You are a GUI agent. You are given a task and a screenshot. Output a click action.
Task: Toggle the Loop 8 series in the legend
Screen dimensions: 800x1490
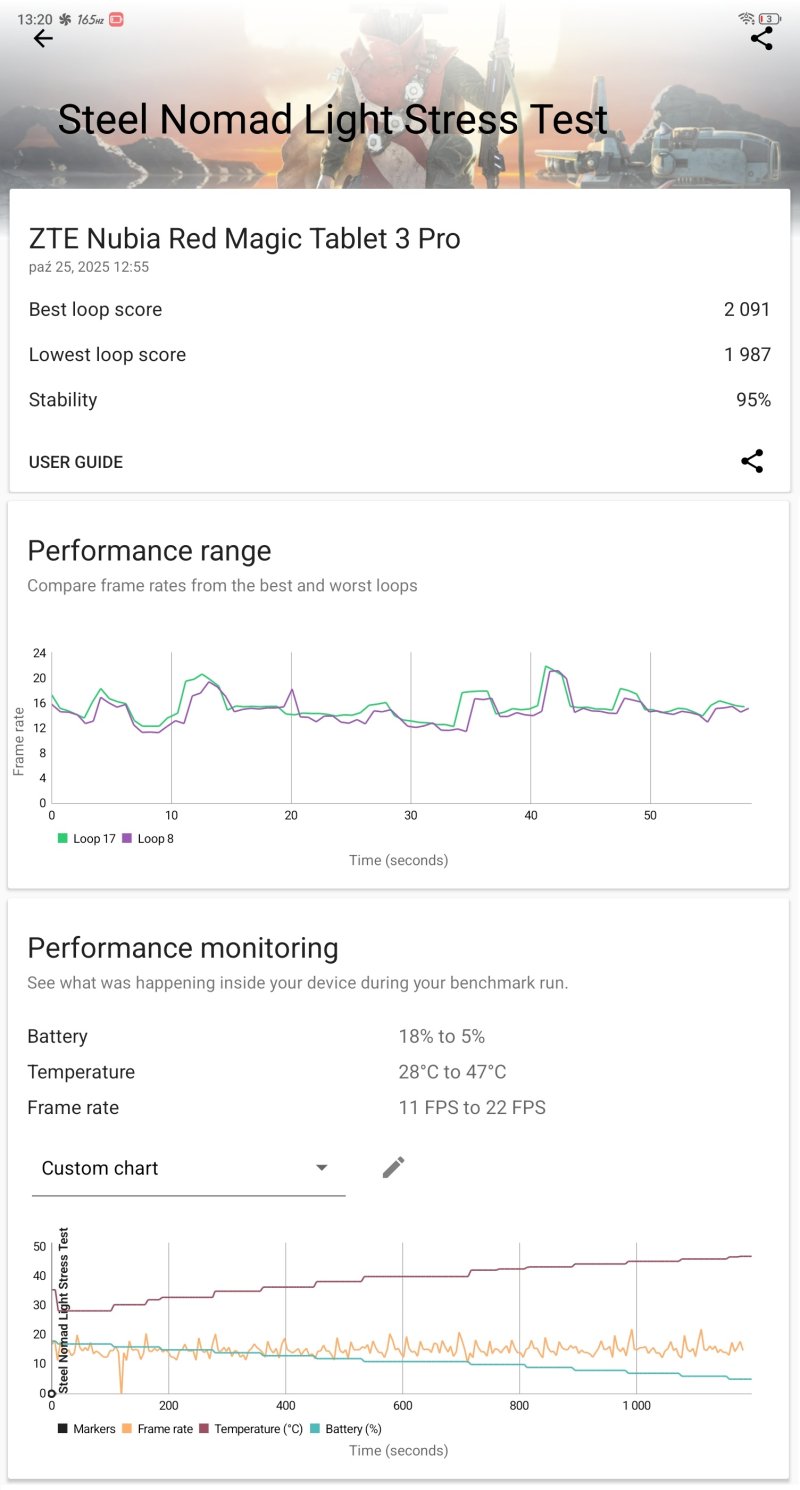[148, 839]
